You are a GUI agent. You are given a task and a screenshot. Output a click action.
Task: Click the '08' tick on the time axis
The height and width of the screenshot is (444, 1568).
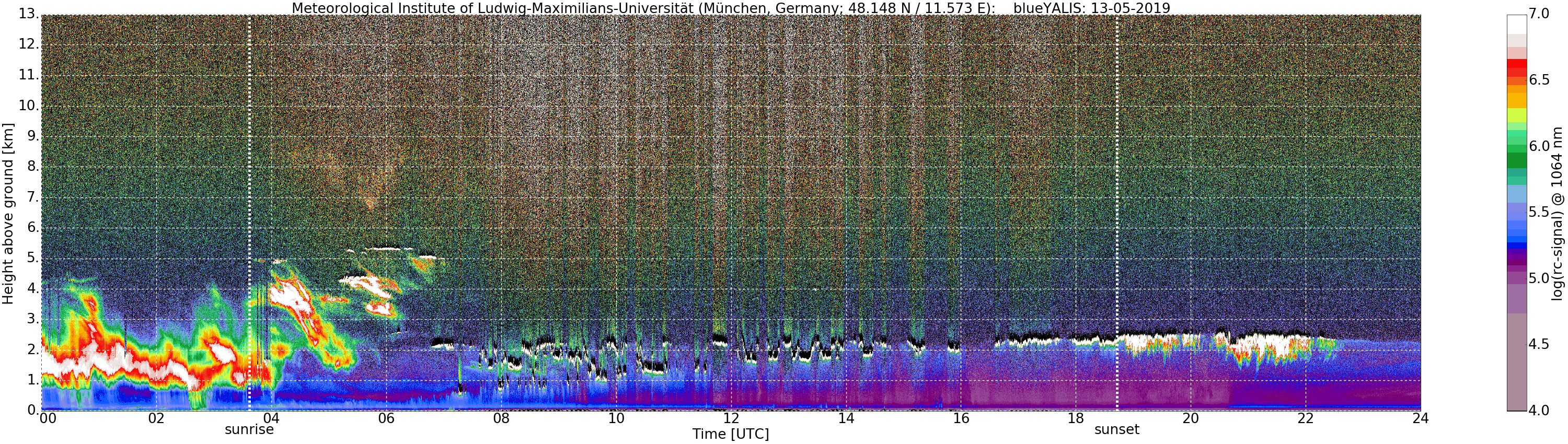coord(502,418)
